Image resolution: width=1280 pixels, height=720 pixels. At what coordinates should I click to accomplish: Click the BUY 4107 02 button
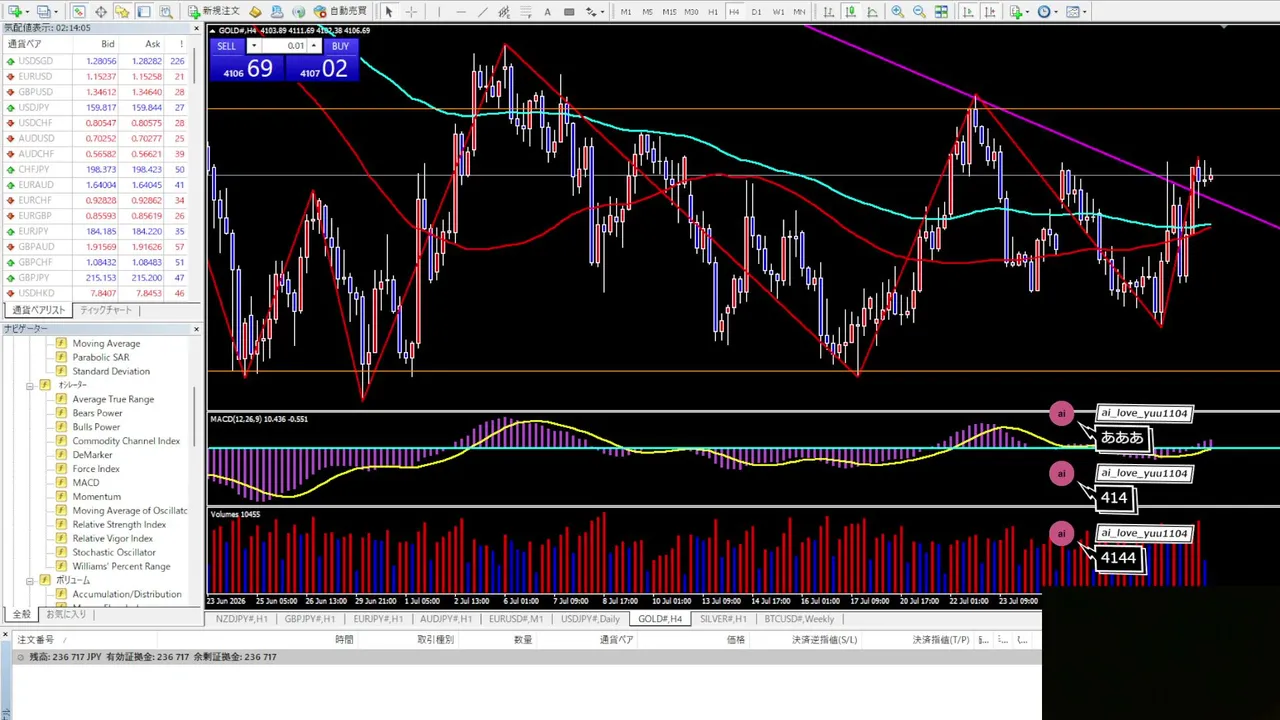[x=321, y=68]
